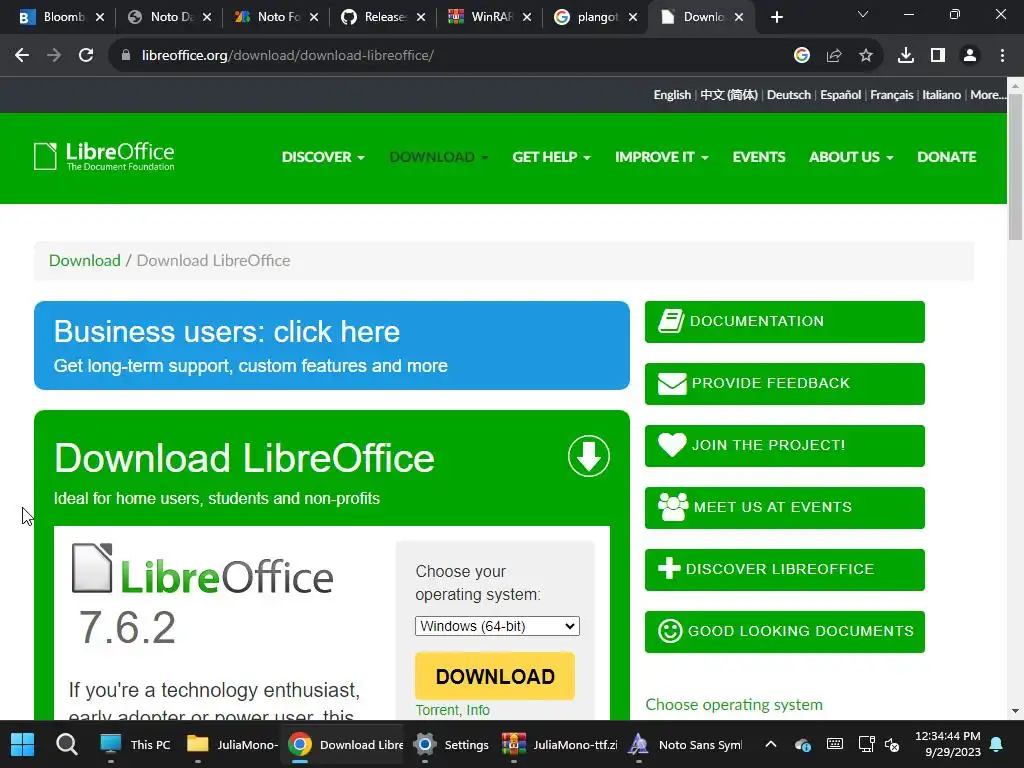This screenshot has height=768, width=1024.
Task: Open a new browser tab
Action: coord(776,18)
